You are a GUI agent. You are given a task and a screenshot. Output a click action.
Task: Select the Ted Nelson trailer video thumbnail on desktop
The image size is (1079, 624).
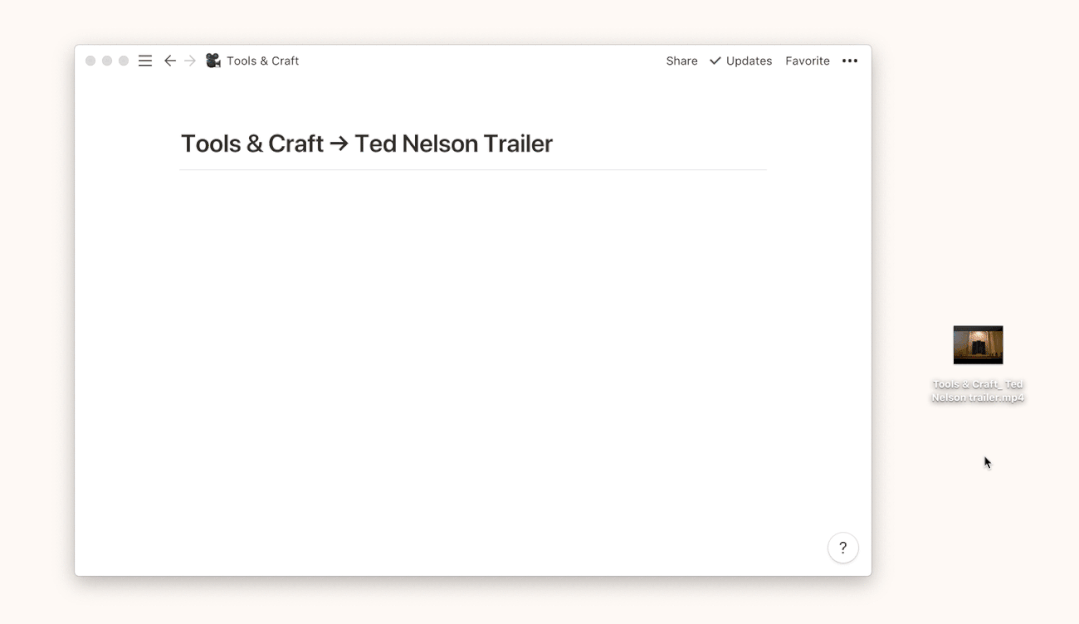pos(977,345)
